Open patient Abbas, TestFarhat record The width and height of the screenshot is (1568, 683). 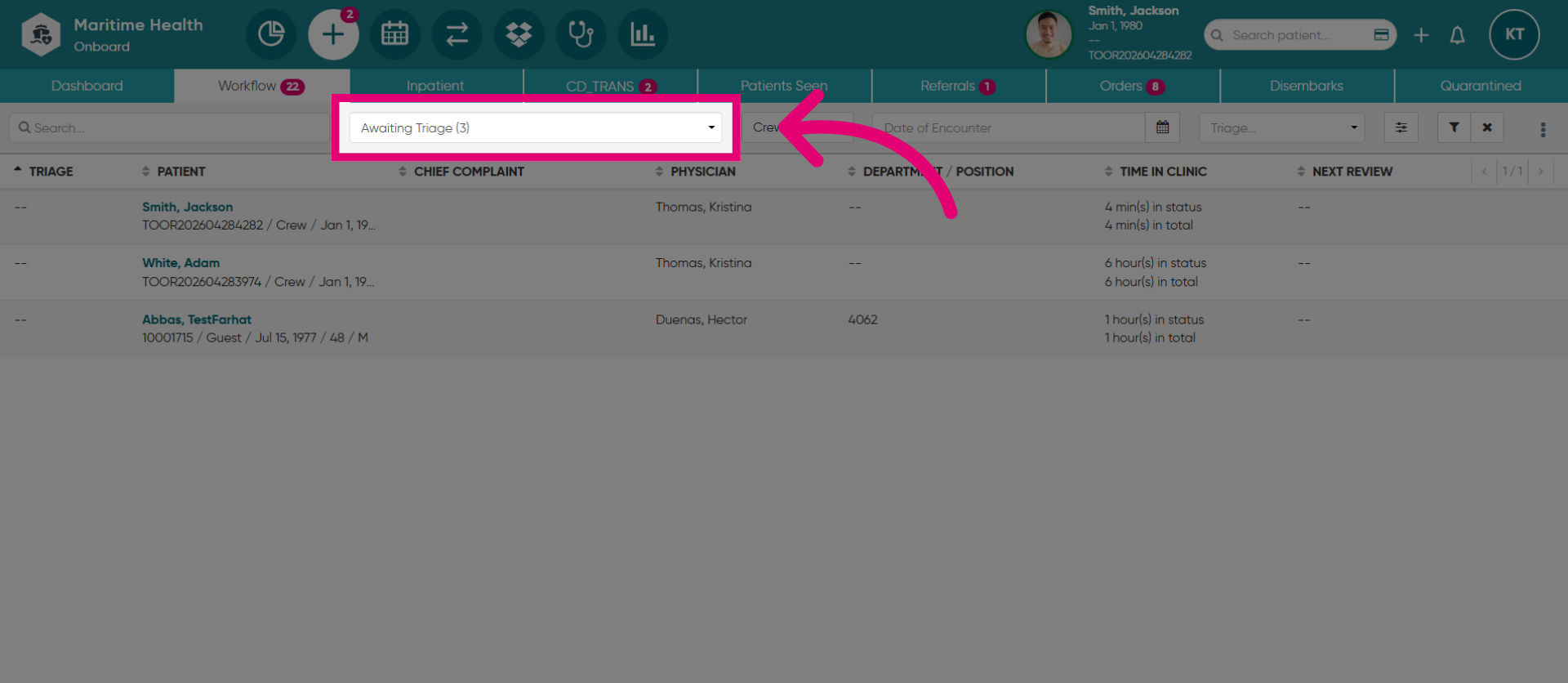[x=196, y=319]
